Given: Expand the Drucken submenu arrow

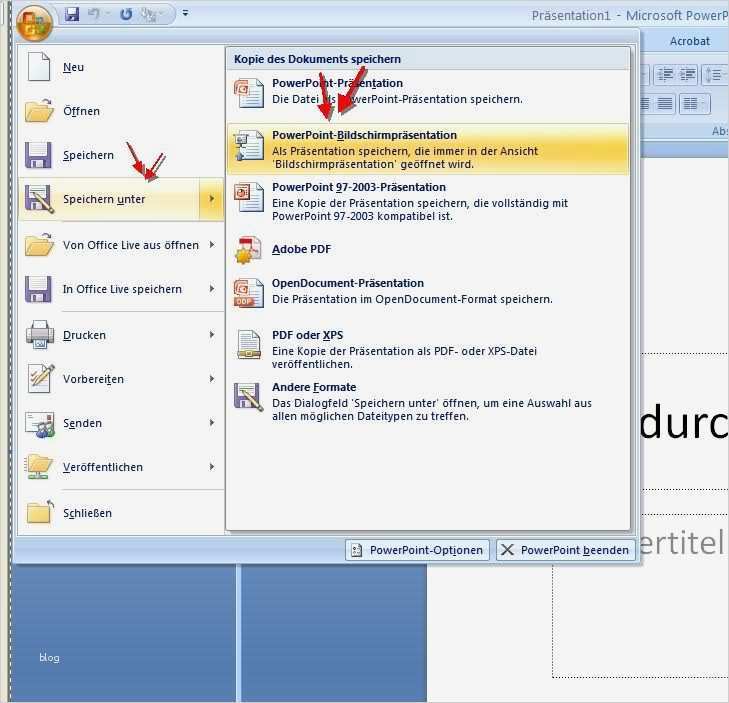Looking at the screenshot, I should (x=212, y=334).
